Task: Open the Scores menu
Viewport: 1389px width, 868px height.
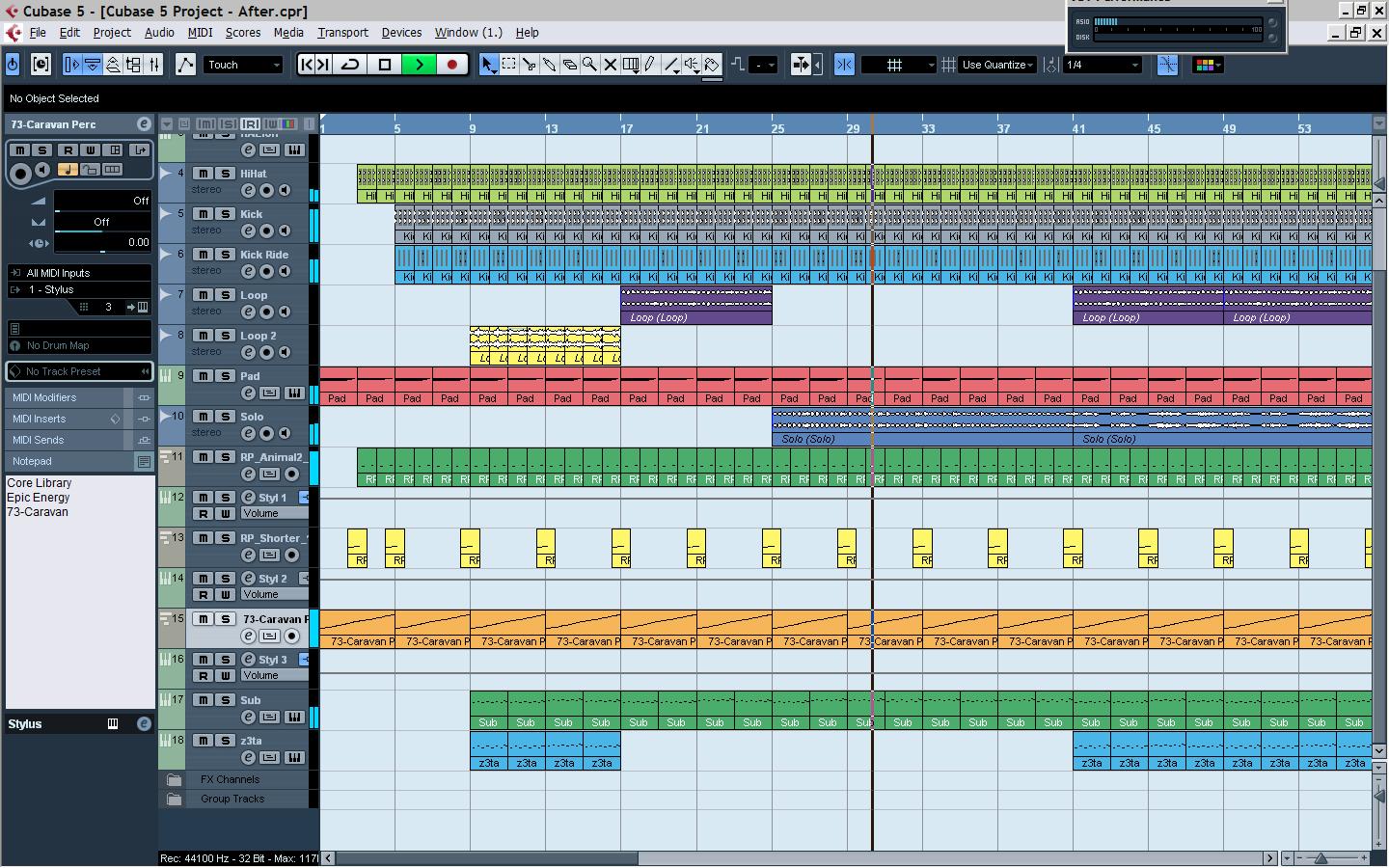Action: (243, 32)
